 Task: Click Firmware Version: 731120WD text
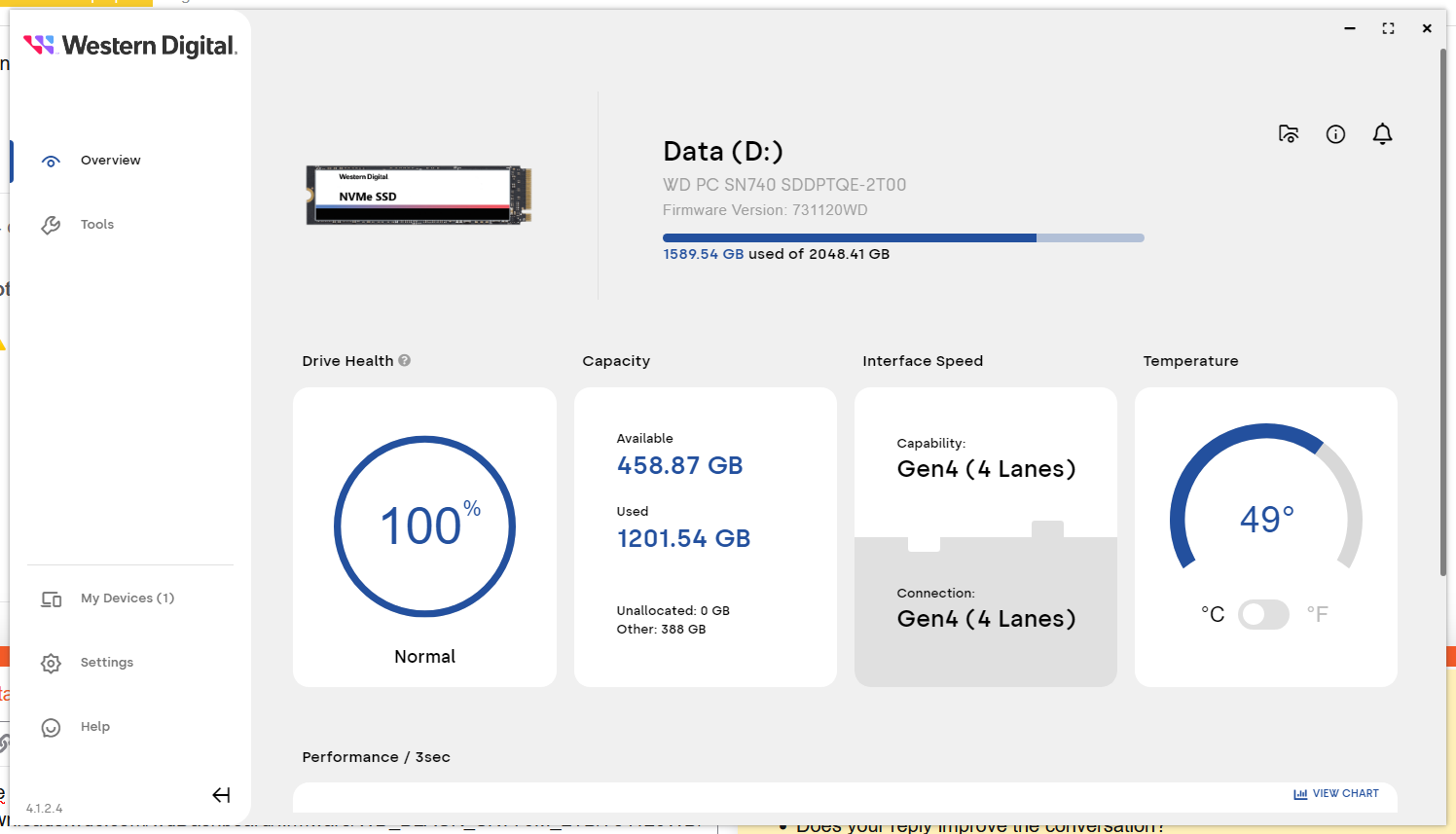tap(765, 210)
